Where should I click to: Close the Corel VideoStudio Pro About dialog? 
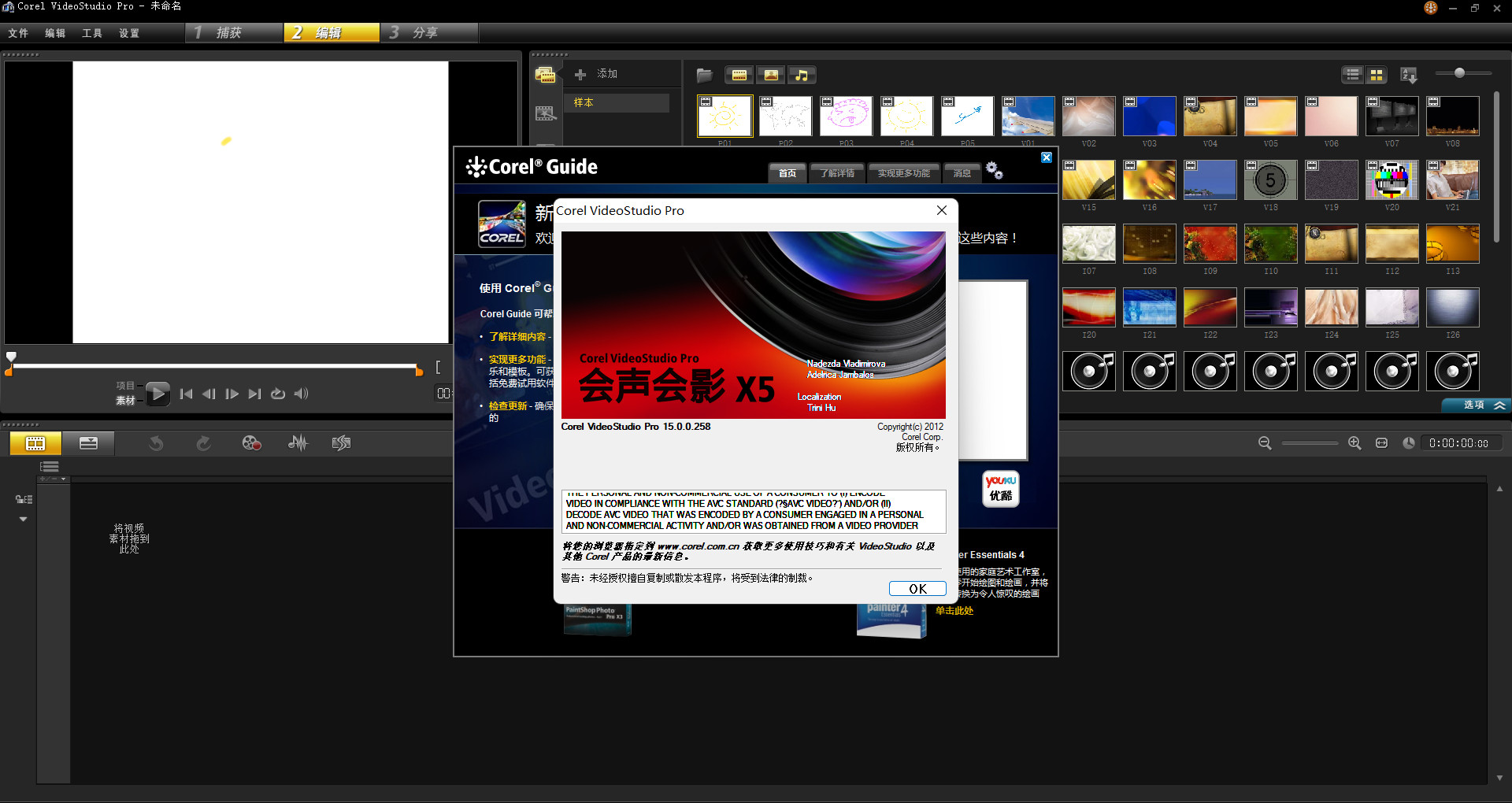coord(942,210)
